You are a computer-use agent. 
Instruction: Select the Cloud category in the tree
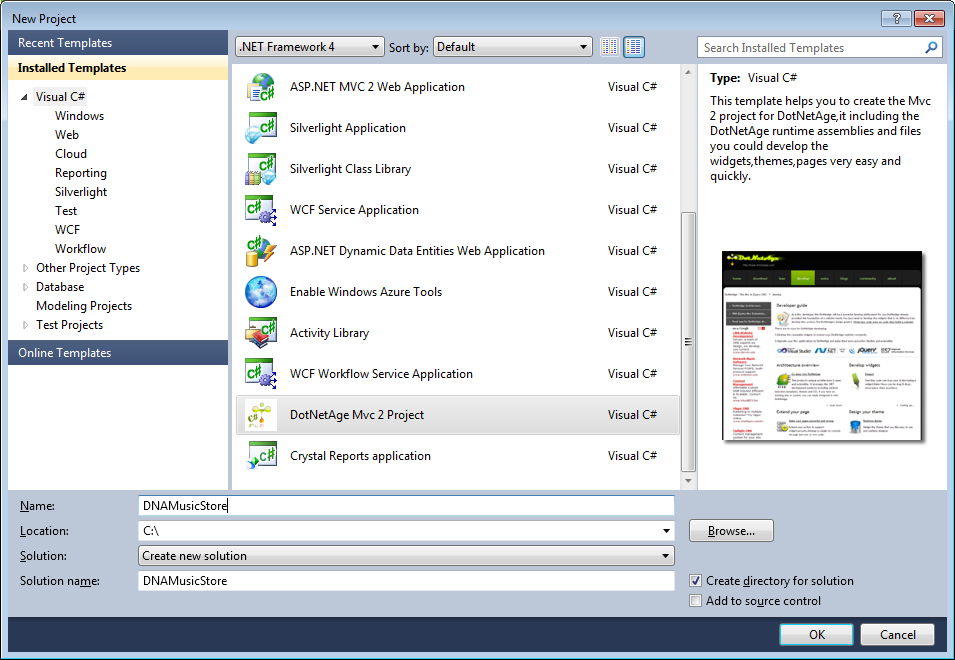pyautogui.click(x=71, y=154)
